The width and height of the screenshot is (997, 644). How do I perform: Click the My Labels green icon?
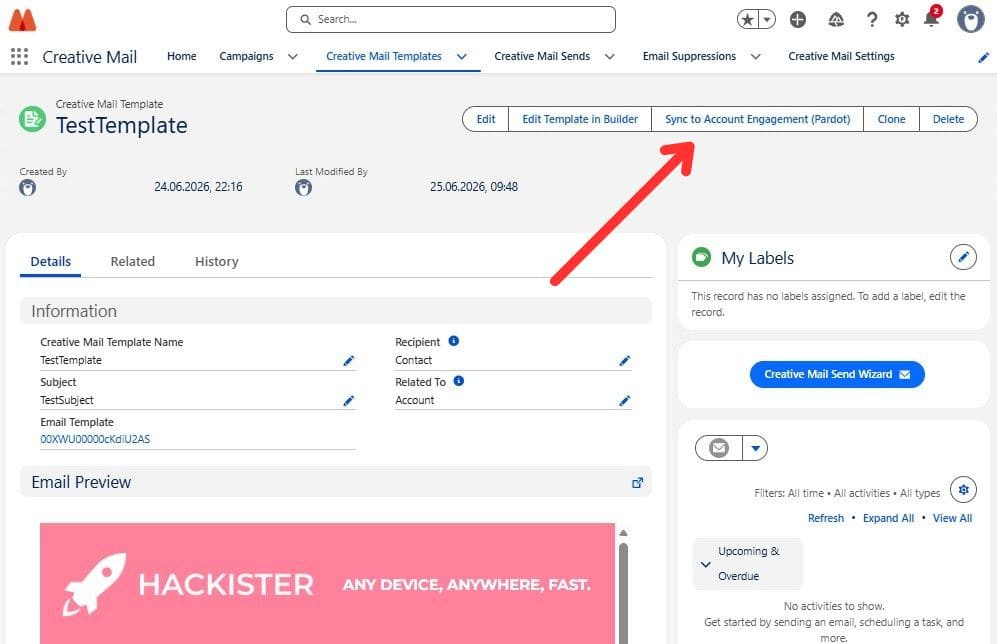(x=701, y=257)
